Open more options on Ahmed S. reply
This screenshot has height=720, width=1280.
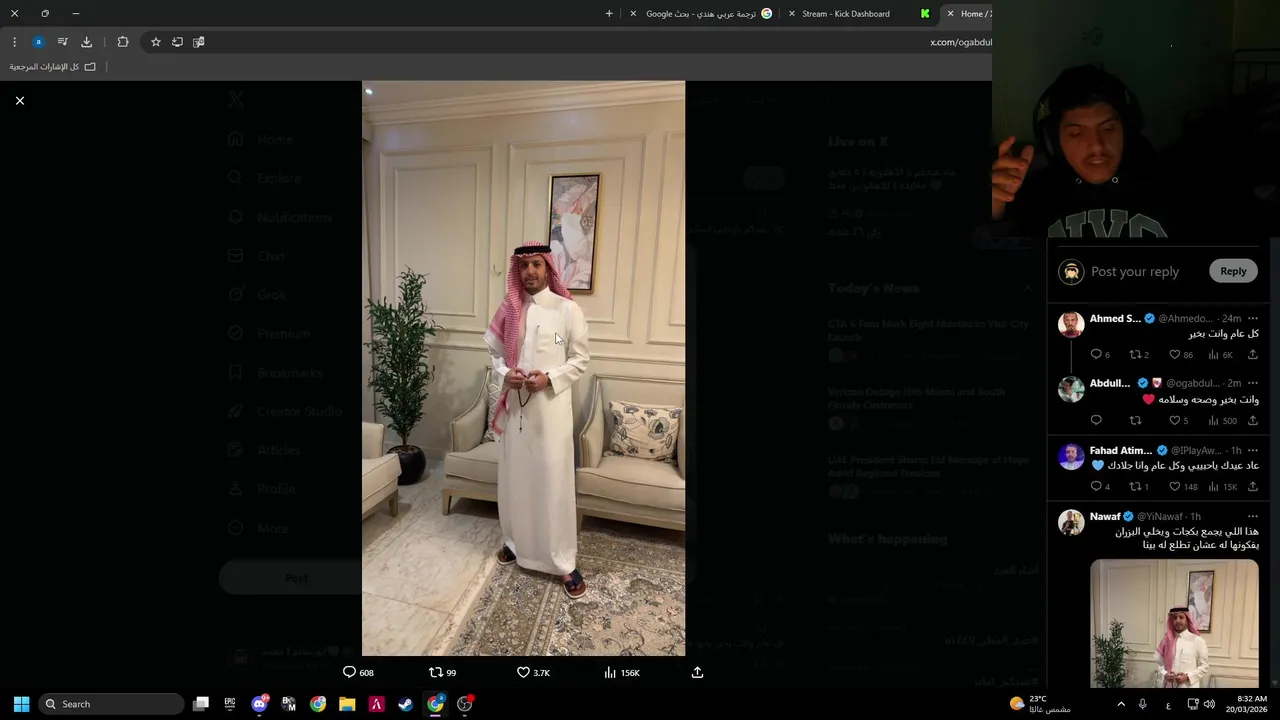[1252, 319]
